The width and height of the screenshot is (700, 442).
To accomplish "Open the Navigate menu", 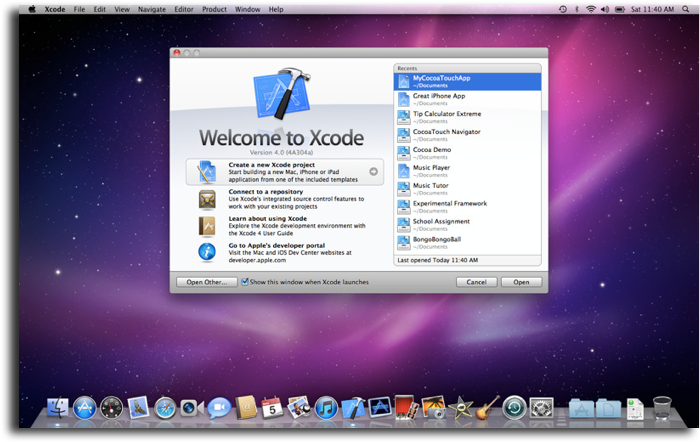I will point(152,9).
